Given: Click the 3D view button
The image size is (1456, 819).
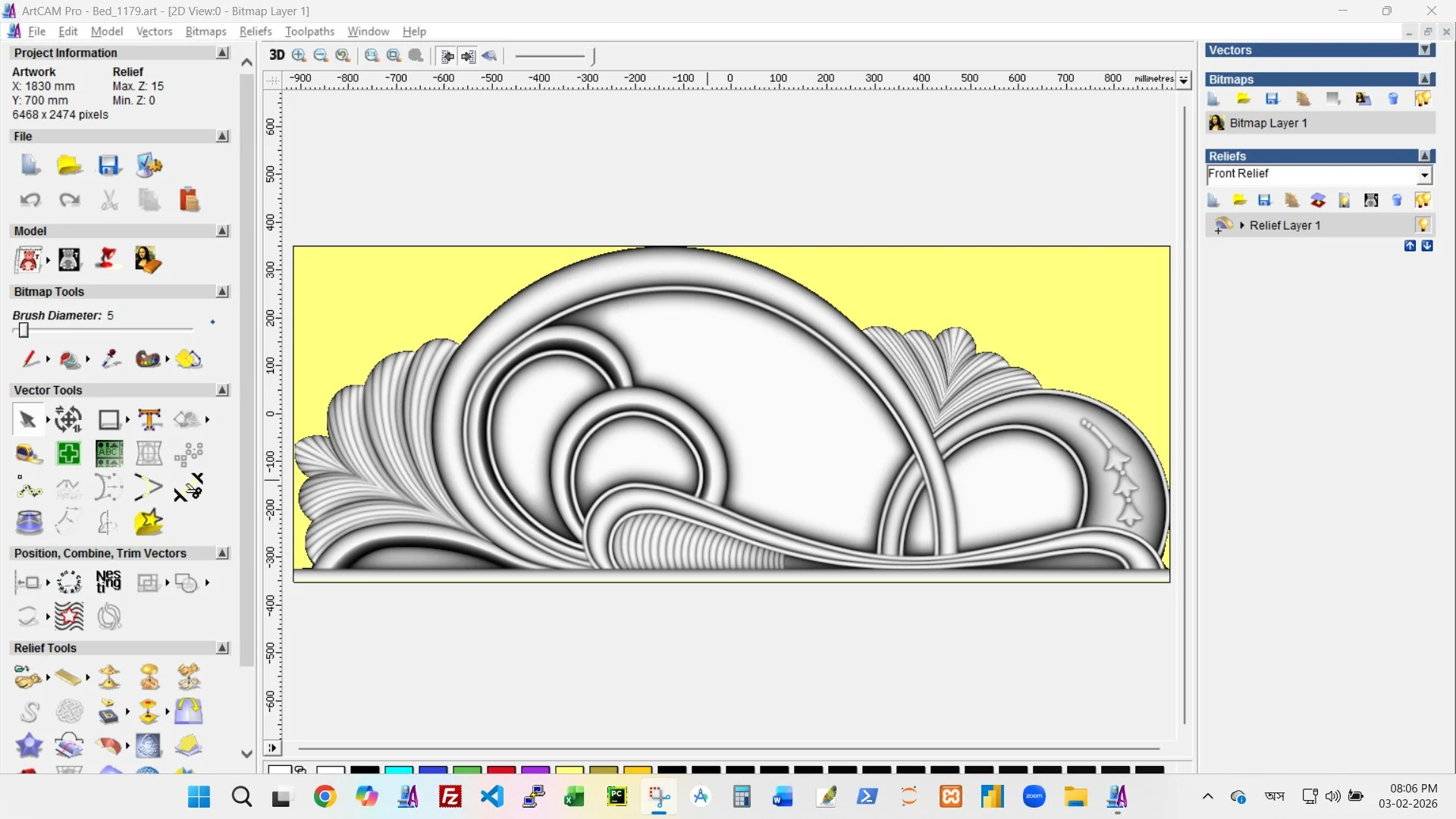Looking at the screenshot, I should point(277,55).
